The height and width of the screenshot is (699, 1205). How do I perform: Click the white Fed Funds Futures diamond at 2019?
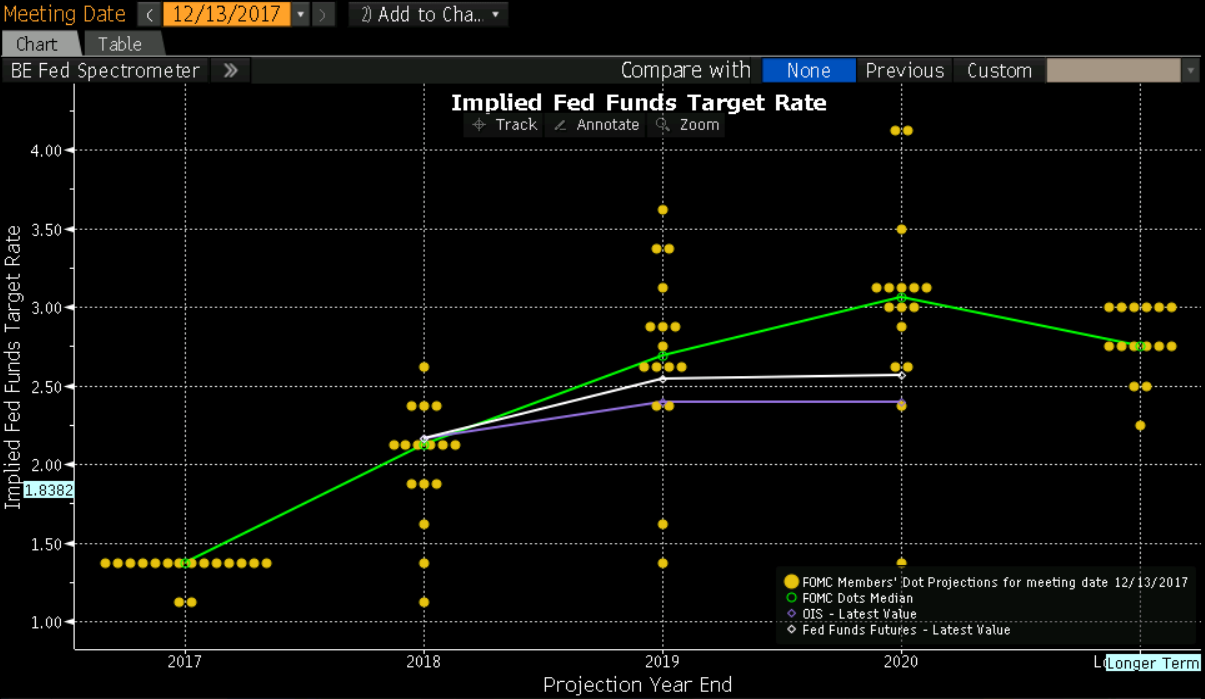coord(663,378)
